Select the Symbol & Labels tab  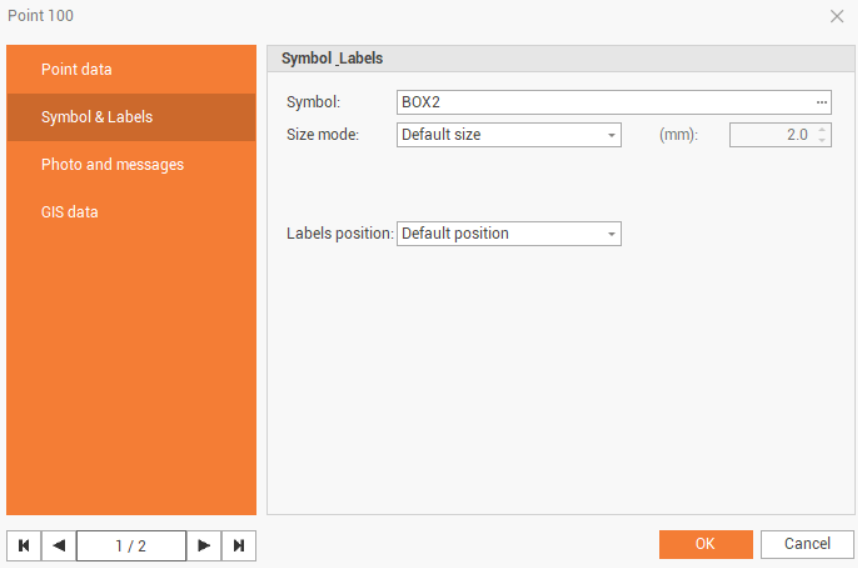(97, 117)
